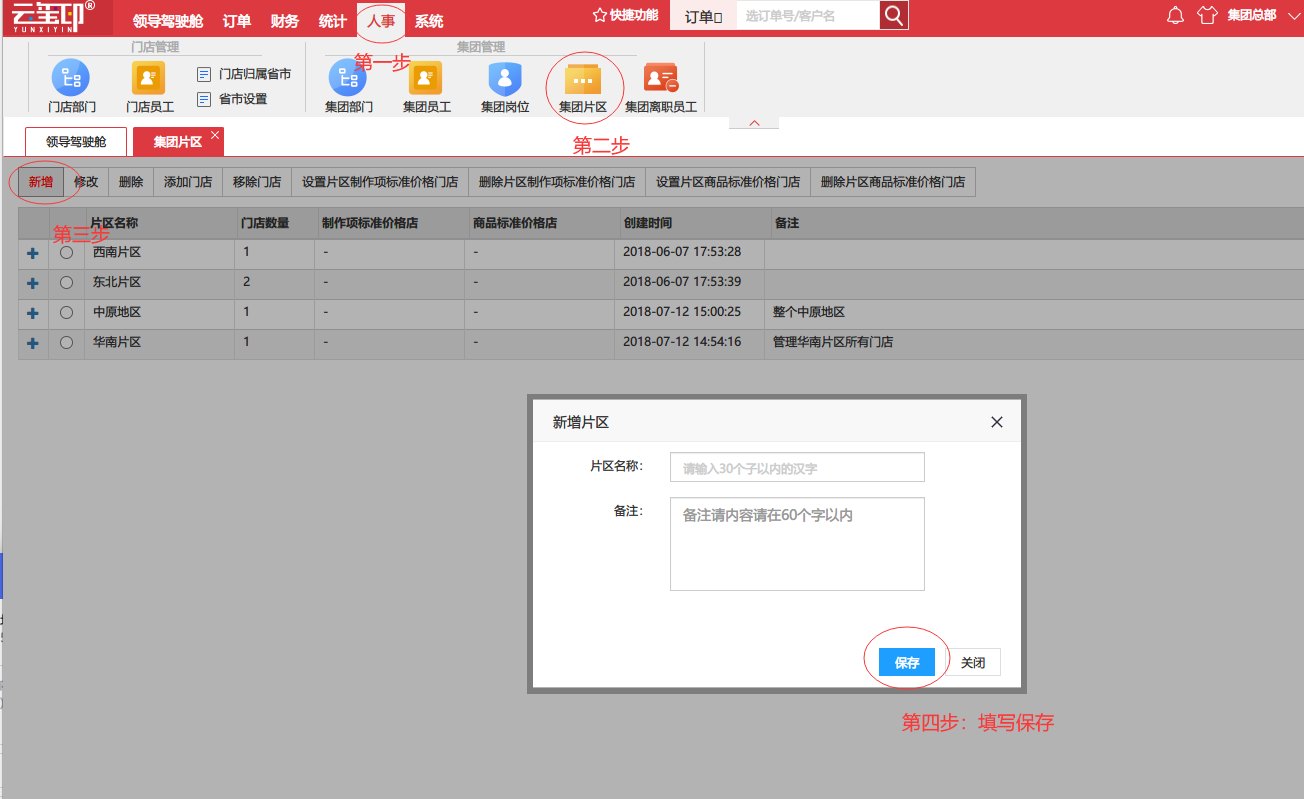Image resolution: width=1304 pixels, height=799 pixels.
Task: Open the 门店部门 icon
Action: click(x=71, y=78)
